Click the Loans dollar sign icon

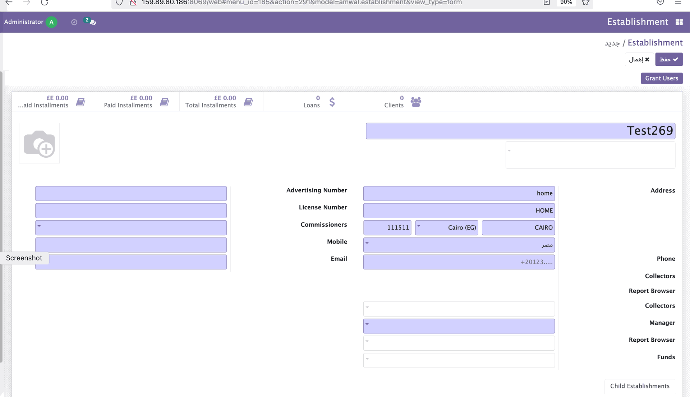tap(332, 102)
